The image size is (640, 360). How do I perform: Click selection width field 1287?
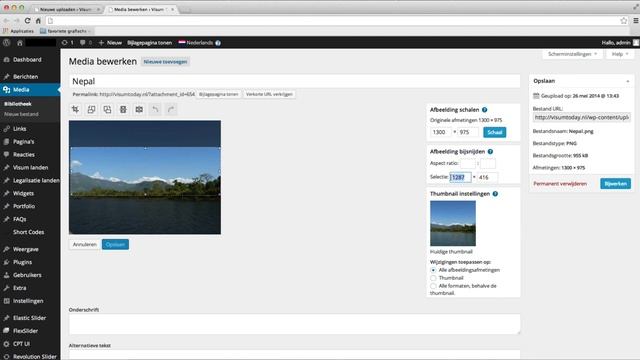(x=460, y=177)
